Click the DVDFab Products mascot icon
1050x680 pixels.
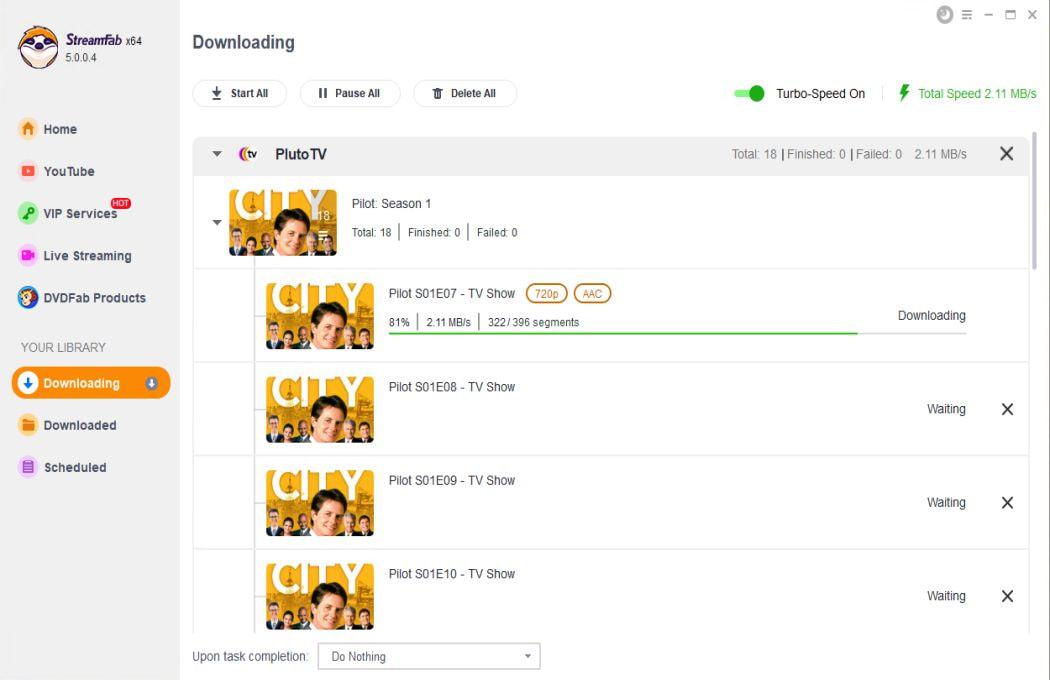pyautogui.click(x=27, y=297)
